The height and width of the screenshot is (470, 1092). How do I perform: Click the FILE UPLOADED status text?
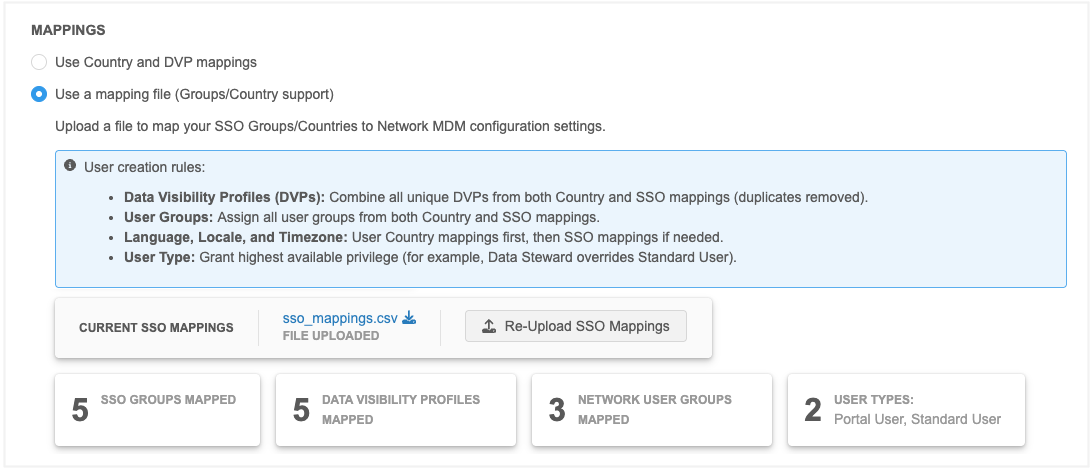(x=331, y=336)
